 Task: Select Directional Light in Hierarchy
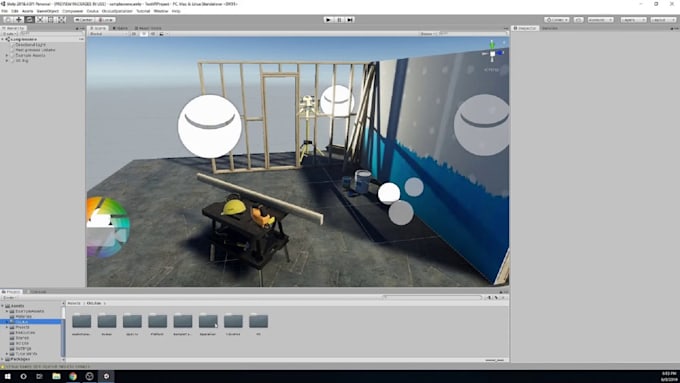[30, 45]
